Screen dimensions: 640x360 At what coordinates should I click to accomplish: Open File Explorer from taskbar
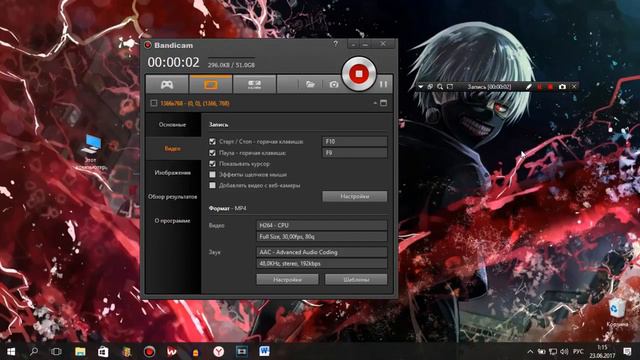[x=80, y=351]
